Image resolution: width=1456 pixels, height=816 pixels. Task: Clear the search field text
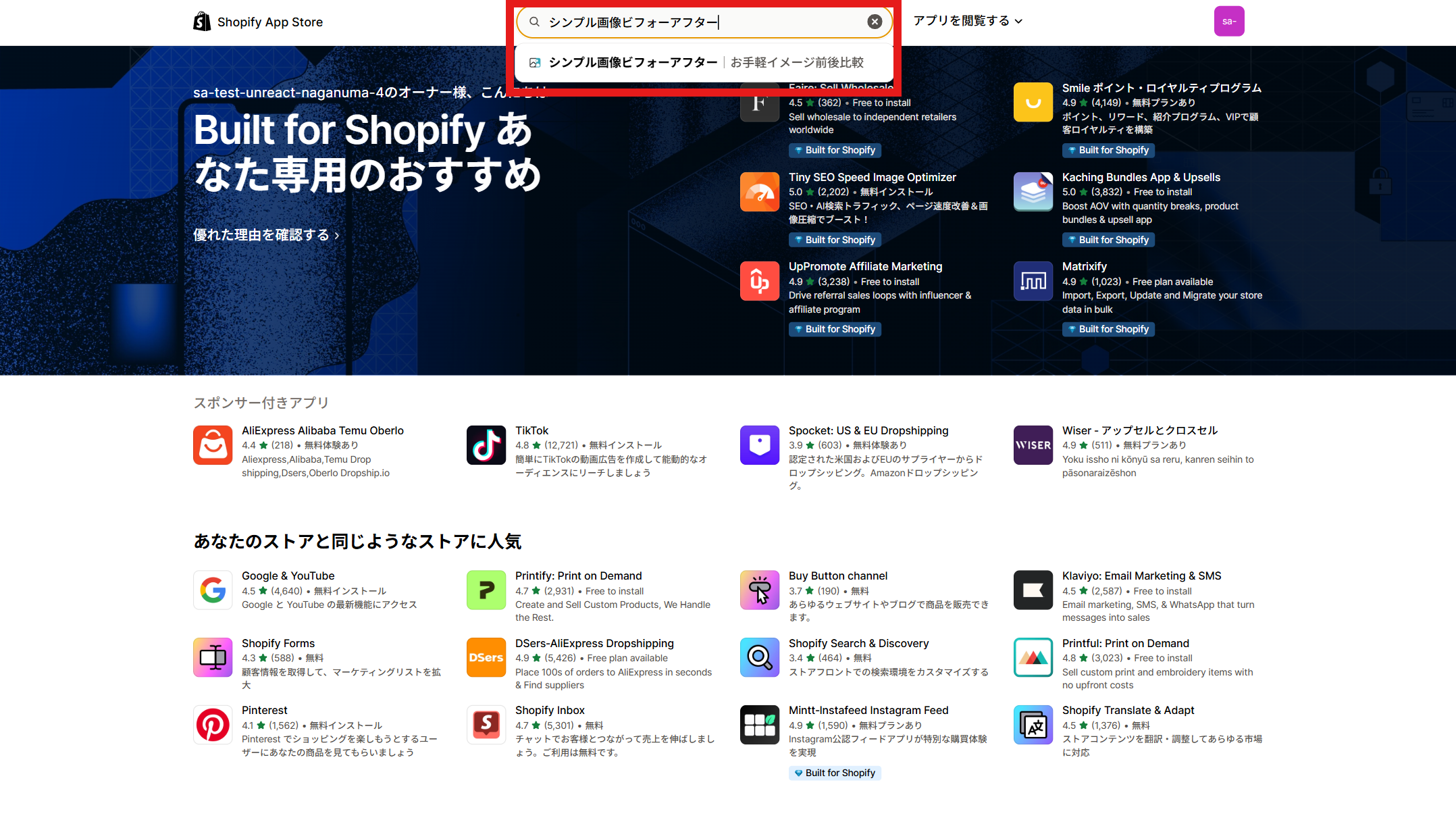pyautogui.click(x=875, y=21)
